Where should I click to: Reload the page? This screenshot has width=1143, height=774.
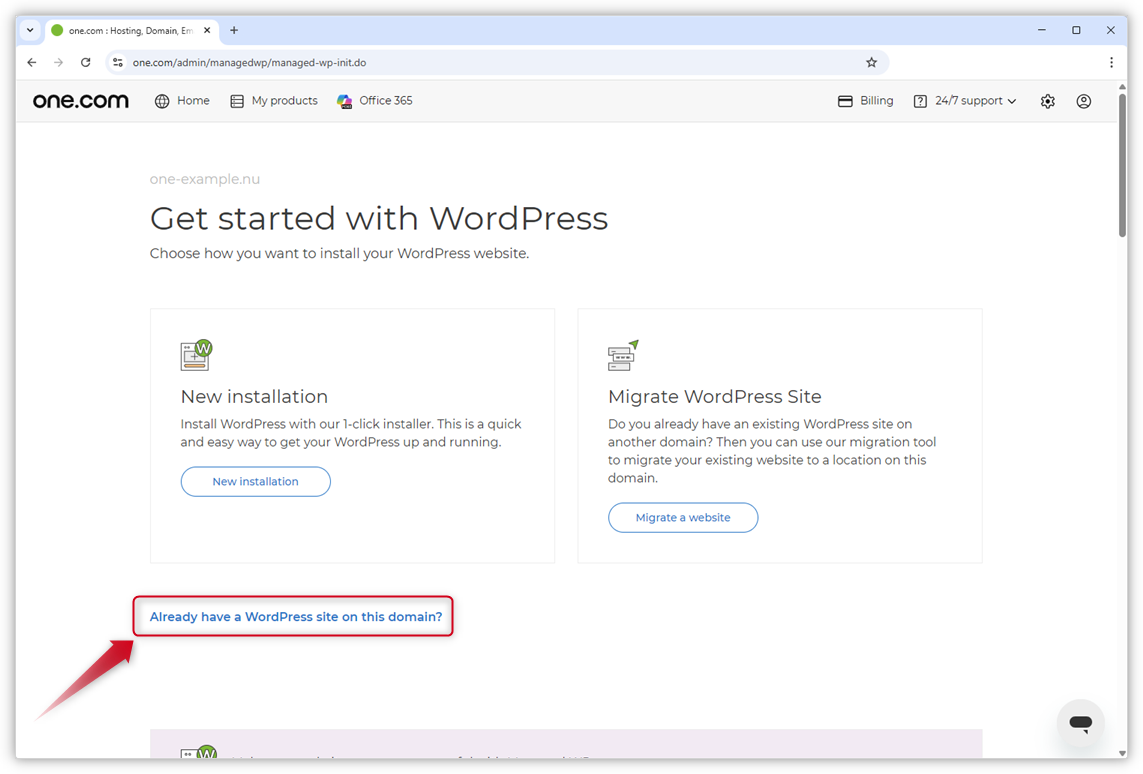click(x=86, y=63)
